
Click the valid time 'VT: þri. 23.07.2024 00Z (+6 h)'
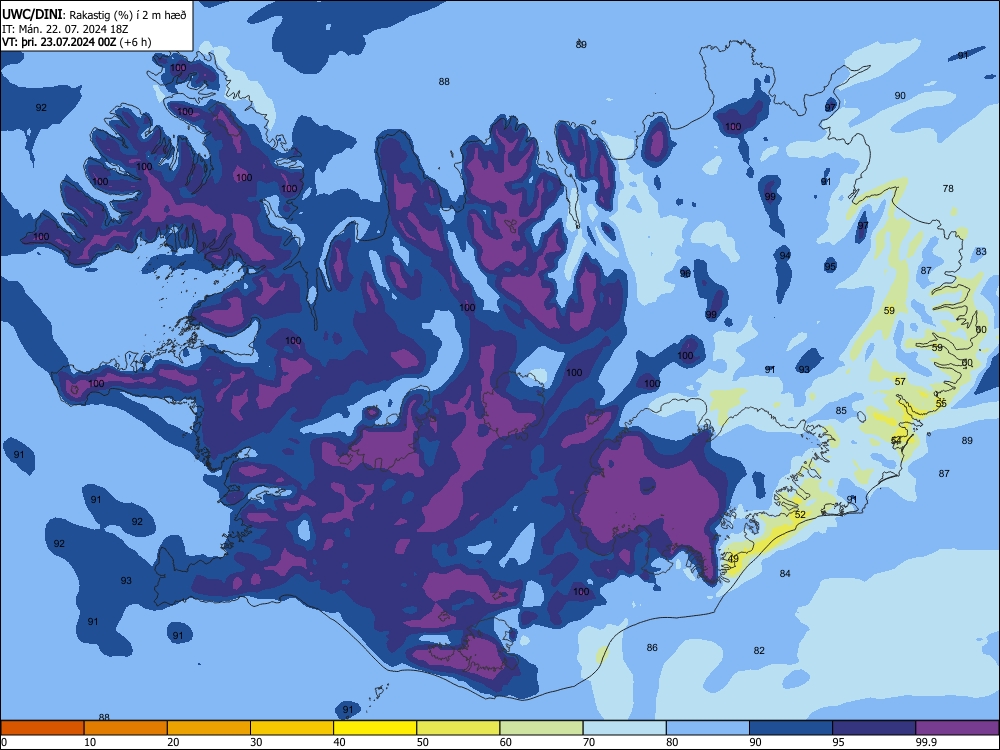click(x=77, y=42)
